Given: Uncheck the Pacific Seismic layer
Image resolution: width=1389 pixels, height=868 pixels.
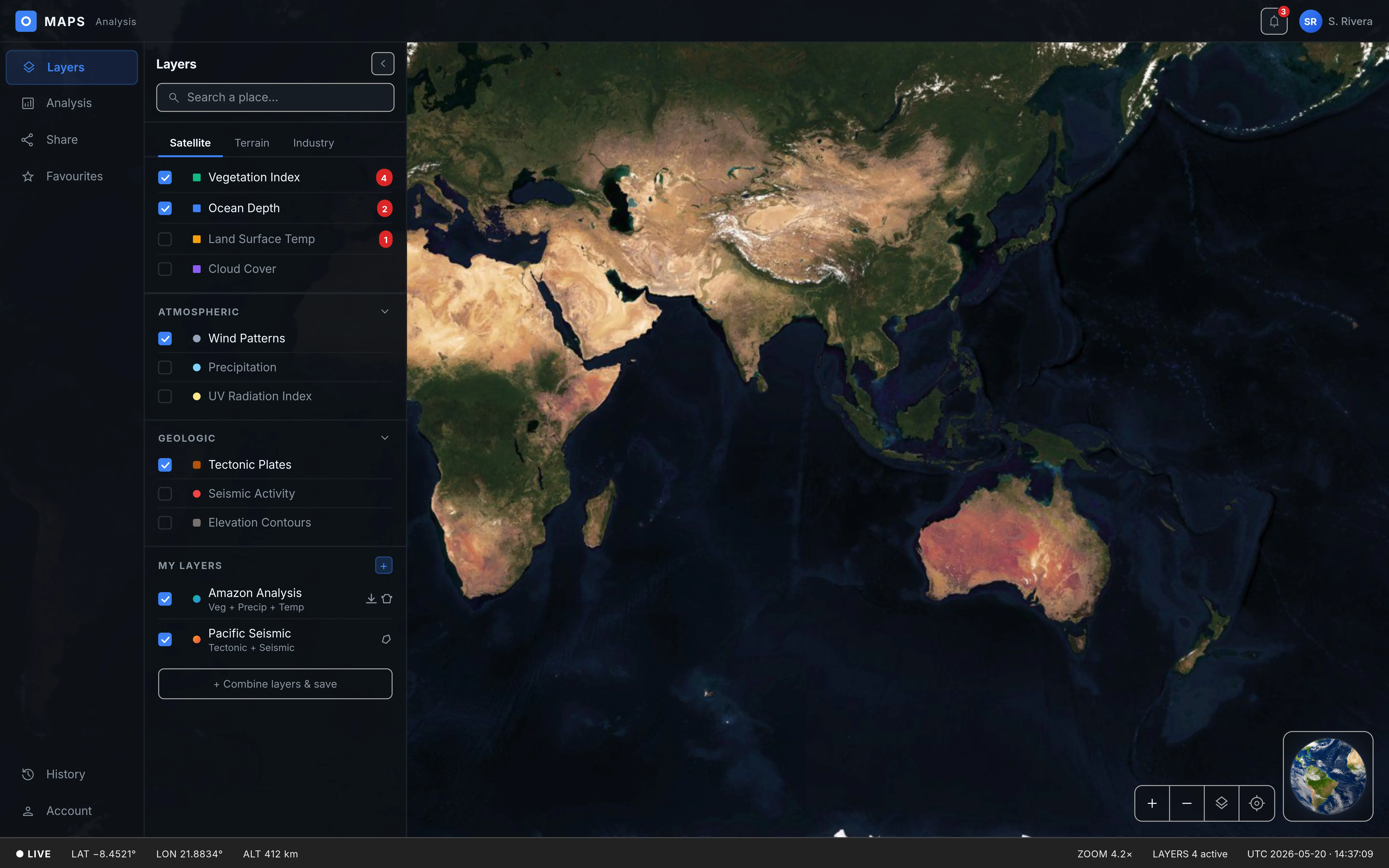Looking at the screenshot, I should (x=165, y=639).
